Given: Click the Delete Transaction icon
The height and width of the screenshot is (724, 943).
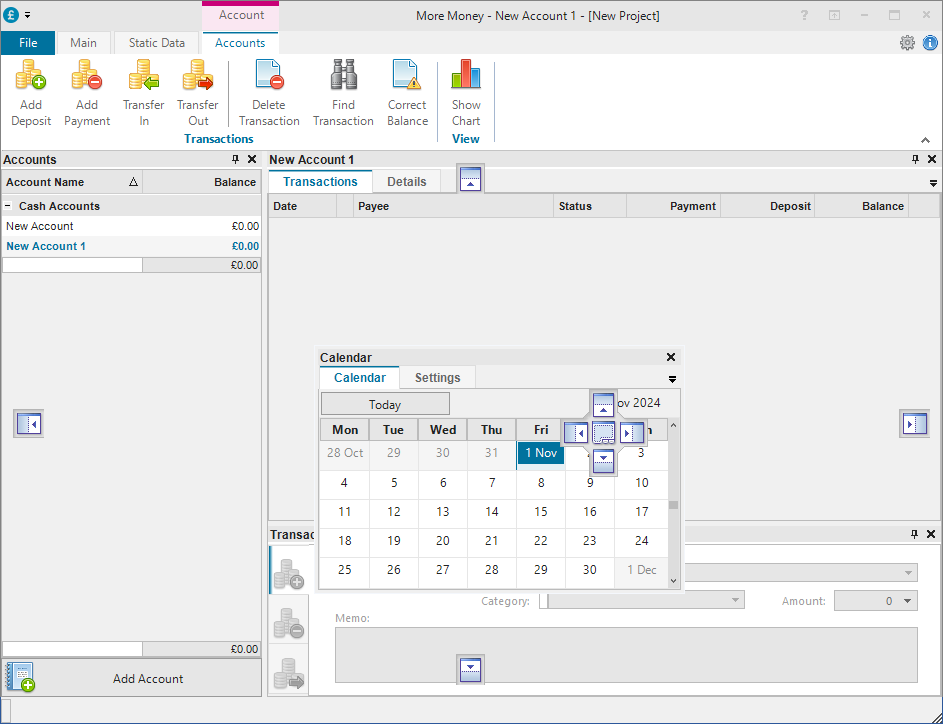Looking at the screenshot, I should tap(269, 77).
